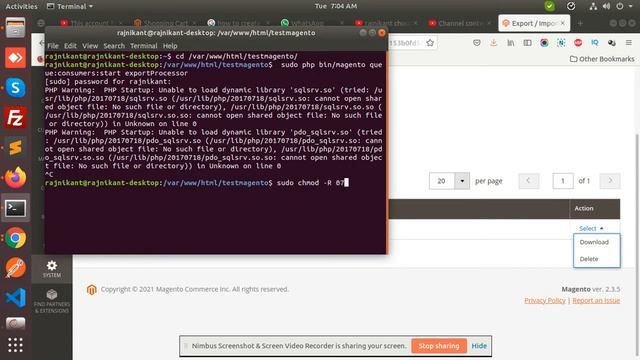Click the green checkmark tray icon
Screen dimensions: 640x360
(550, 6)
